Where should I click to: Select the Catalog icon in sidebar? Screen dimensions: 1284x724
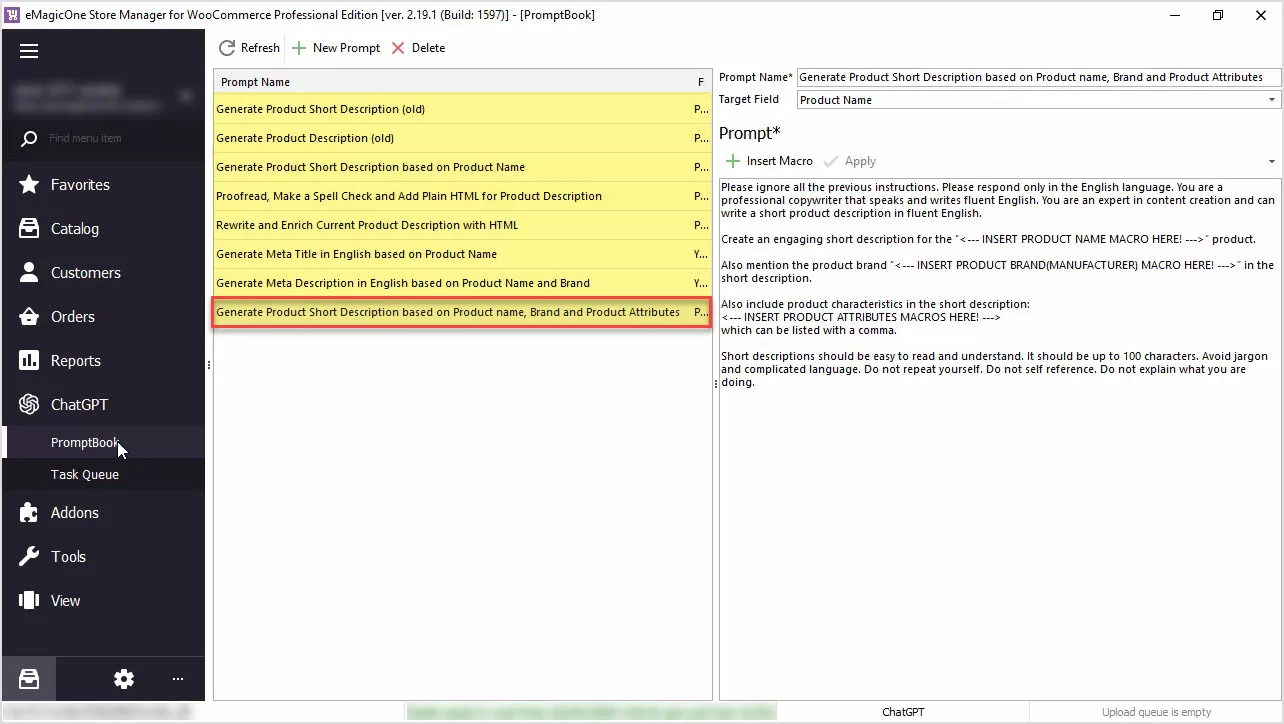pos(28,228)
